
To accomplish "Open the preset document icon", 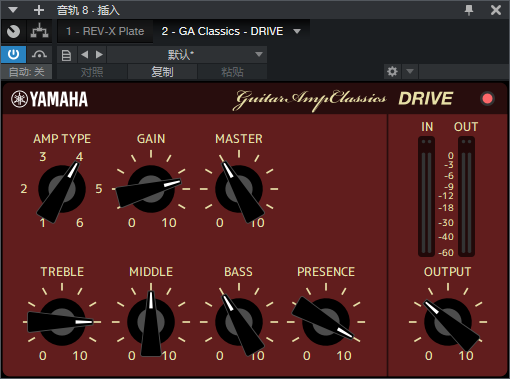I will click(x=66, y=55).
